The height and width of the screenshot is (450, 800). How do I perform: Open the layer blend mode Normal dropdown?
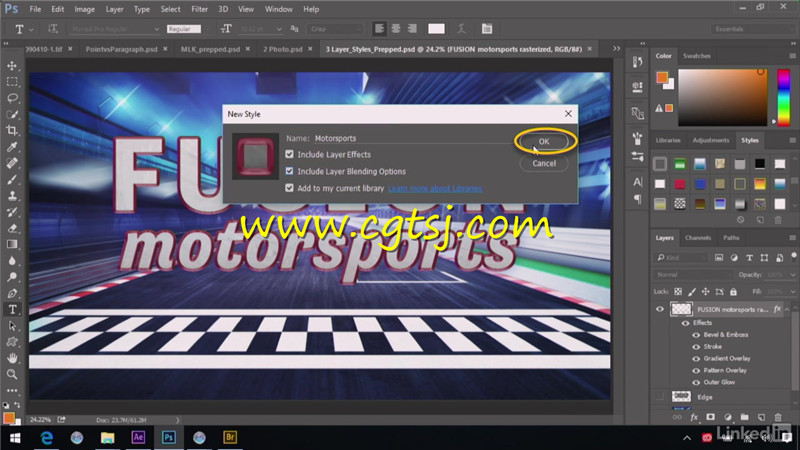(692, 274)
